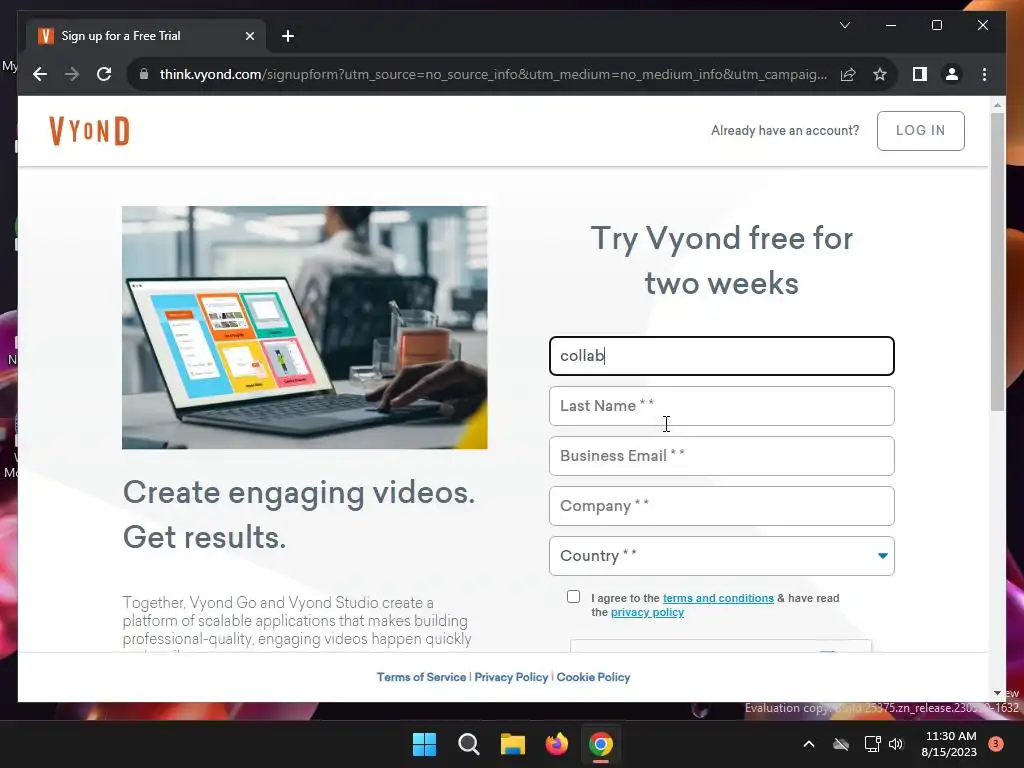Open the Windows Start menu
The image size is (1024, 768).
click(x=424, y=744)
